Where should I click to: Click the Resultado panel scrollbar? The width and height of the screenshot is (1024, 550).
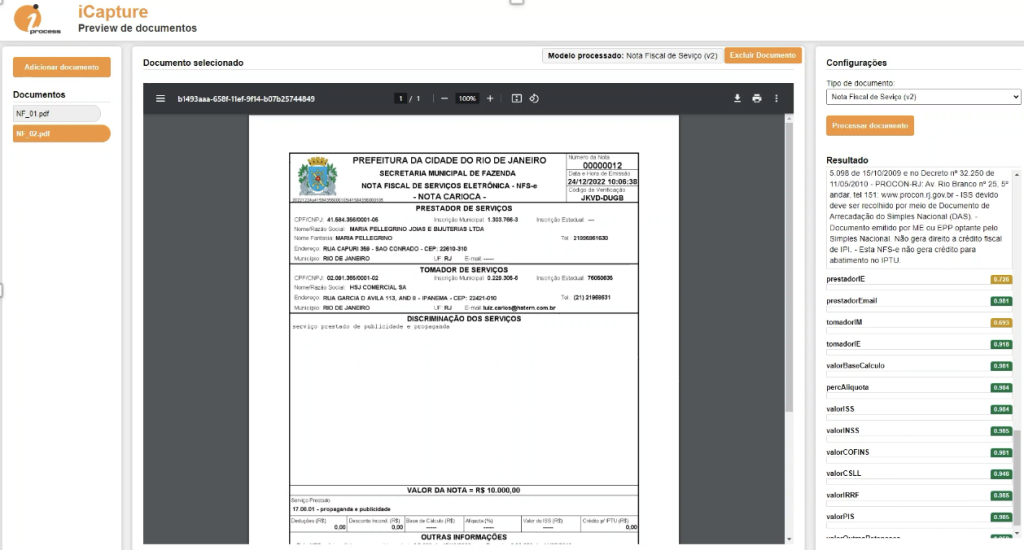1016,477
